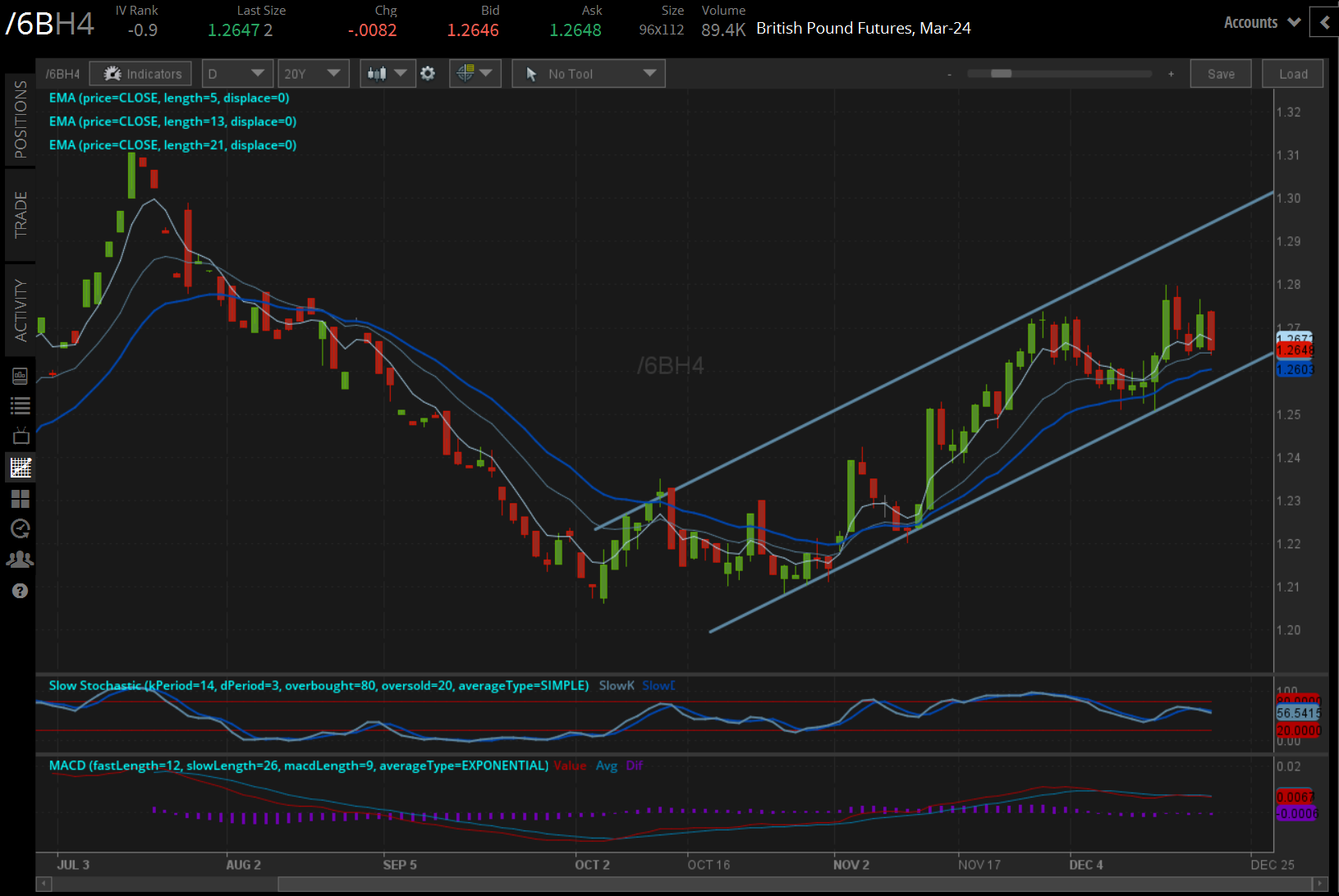Expand the 20Y time range dropdown
1339x896 pixels.
coord(313,74)
